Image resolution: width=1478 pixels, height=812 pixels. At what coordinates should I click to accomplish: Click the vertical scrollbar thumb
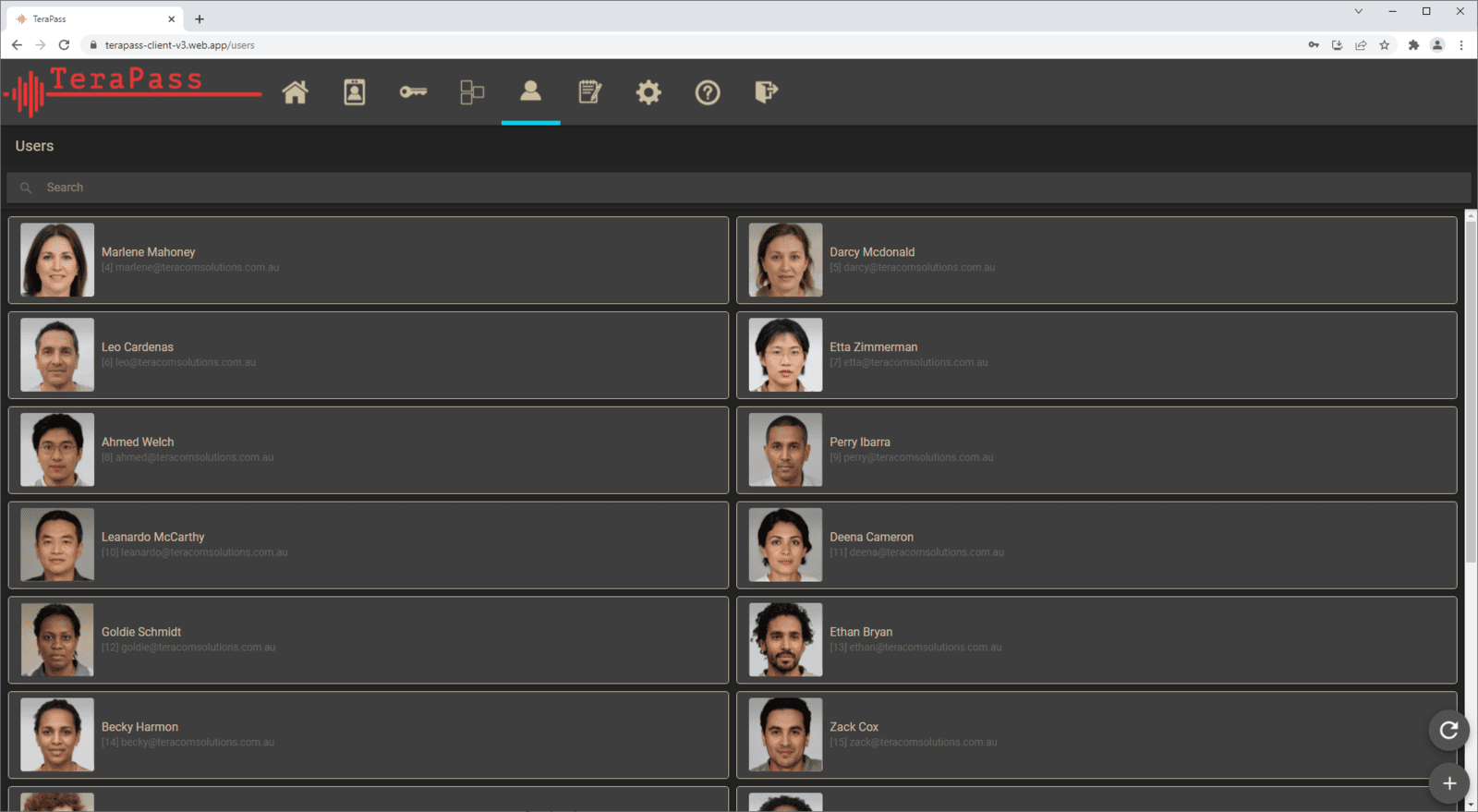click(1471, 391)
